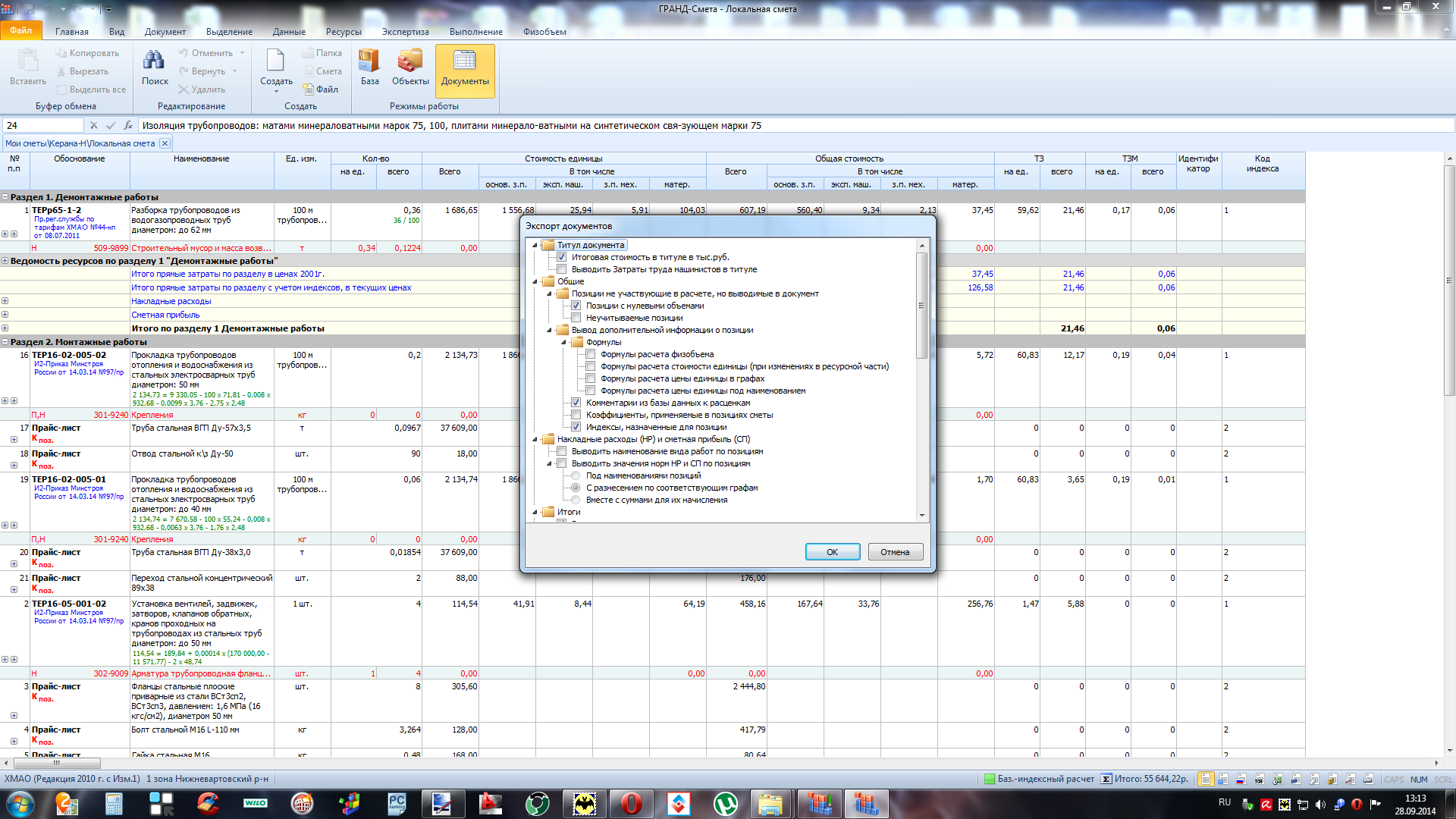The image size is (1456, 819).
Task: Select the Документы mode icon
Action: pyautogui.click(x=464, y=61)
